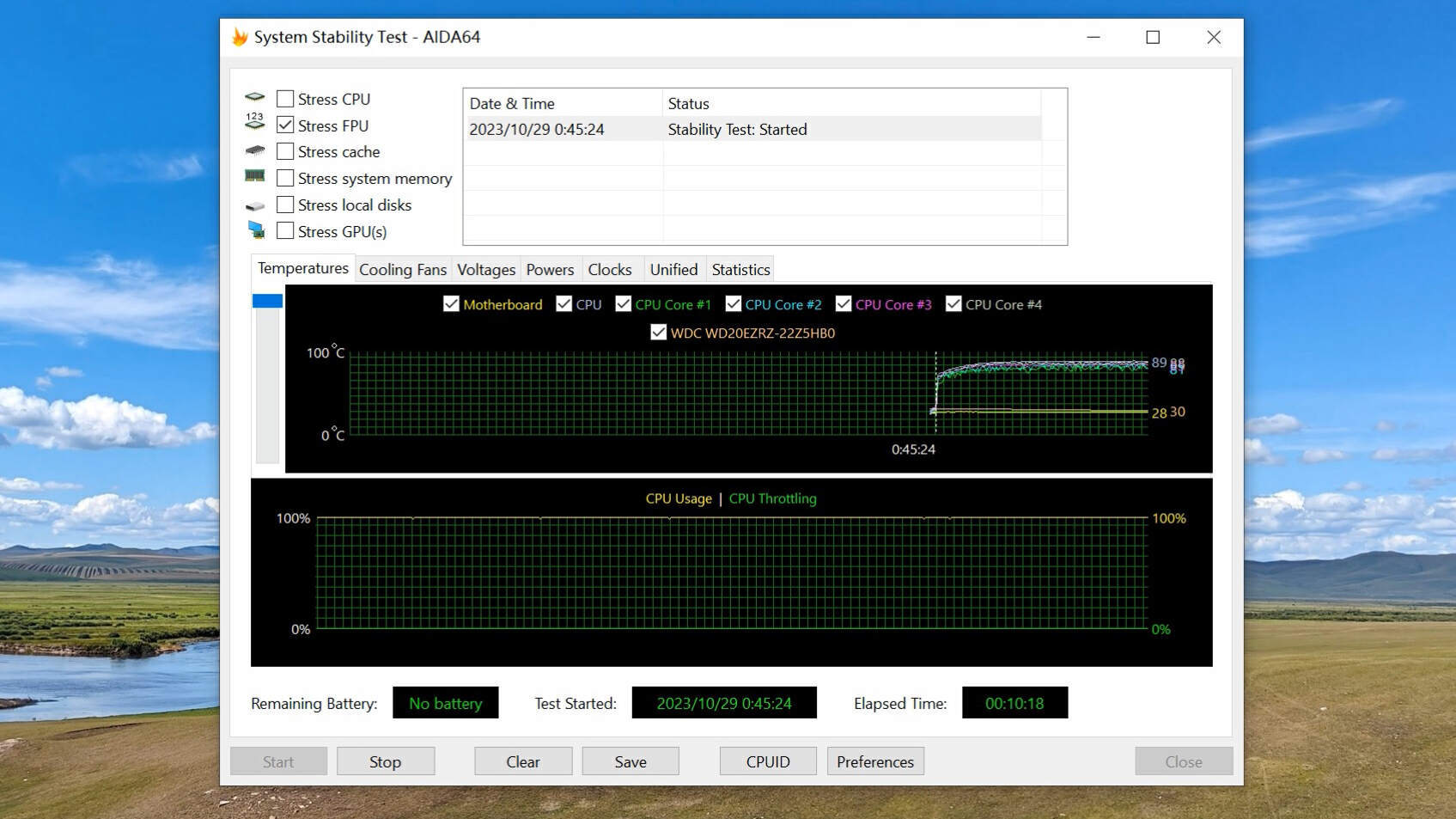Tick the Stress local disks checkbox
The width and height of the screenshot is (1456, 819).
[x=285, y=205]
